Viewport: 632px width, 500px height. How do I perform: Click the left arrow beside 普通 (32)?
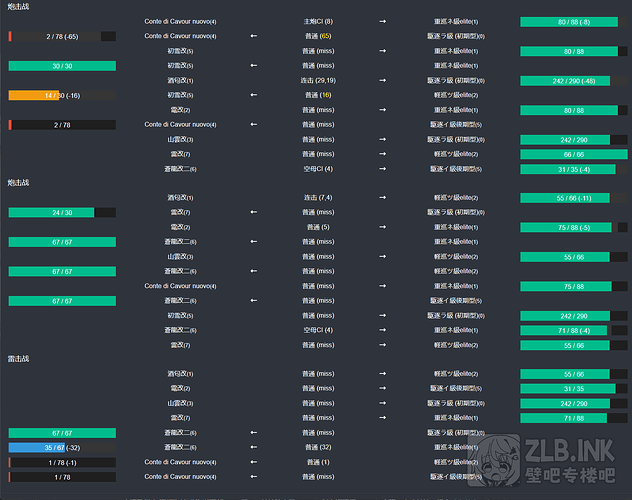(x=253, y=447)
